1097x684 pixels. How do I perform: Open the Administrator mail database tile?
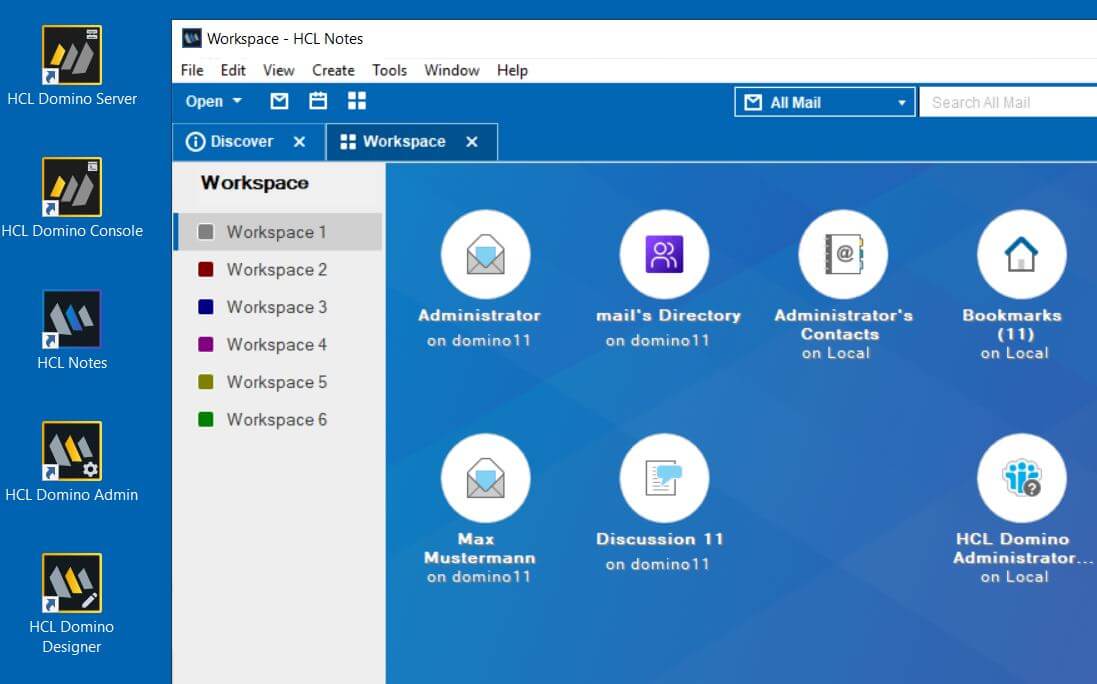(486, 255)
